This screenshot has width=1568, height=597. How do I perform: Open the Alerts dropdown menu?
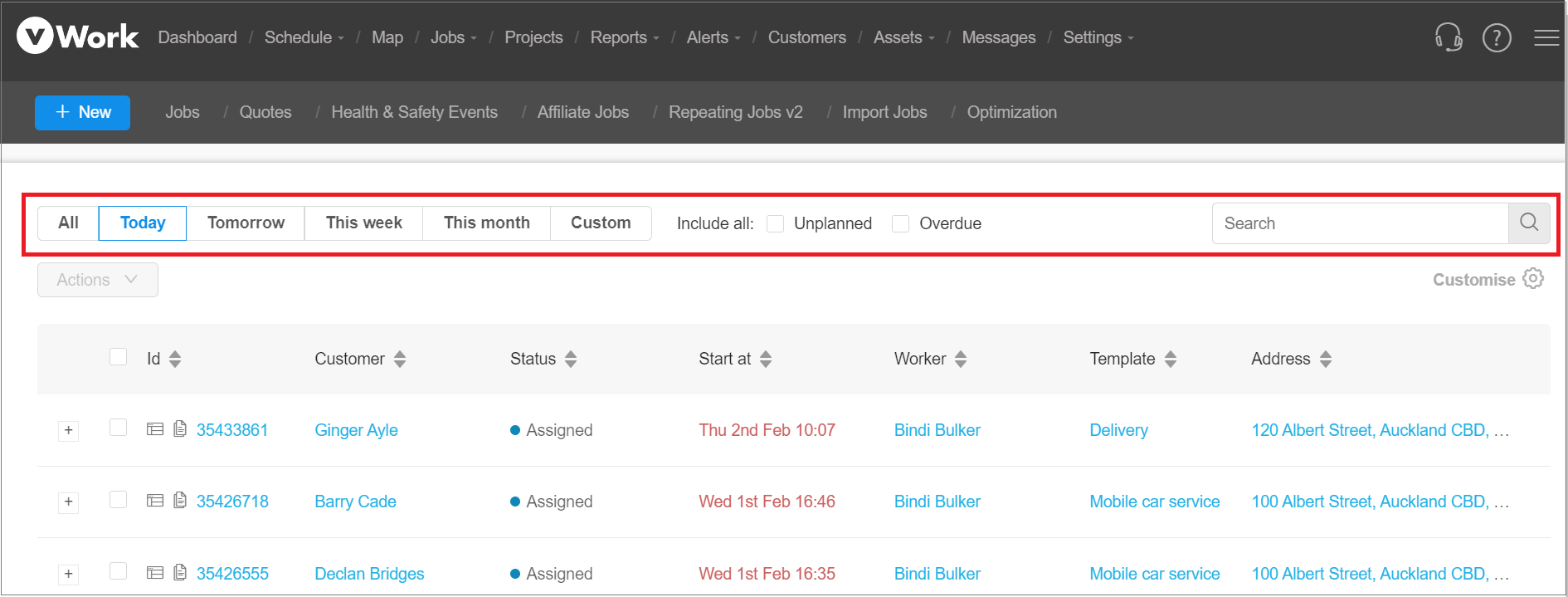click(713, 37)
